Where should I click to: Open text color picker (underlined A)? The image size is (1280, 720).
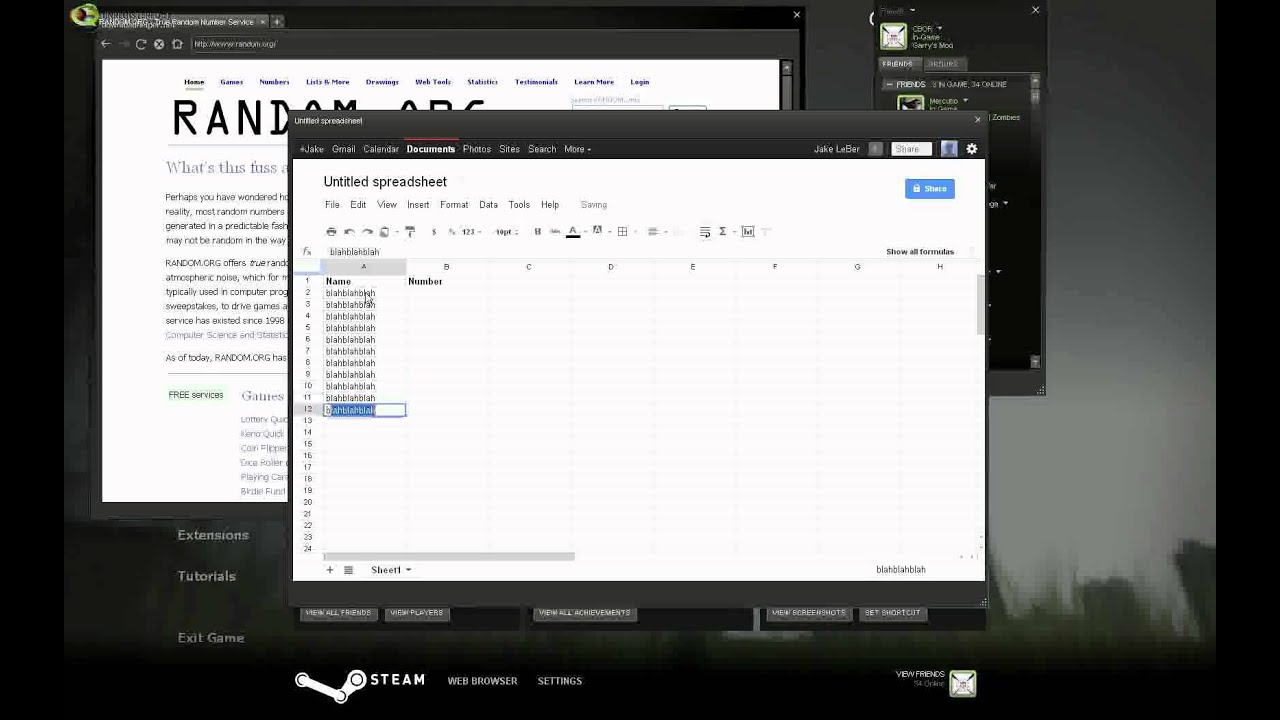click(573, 232)
